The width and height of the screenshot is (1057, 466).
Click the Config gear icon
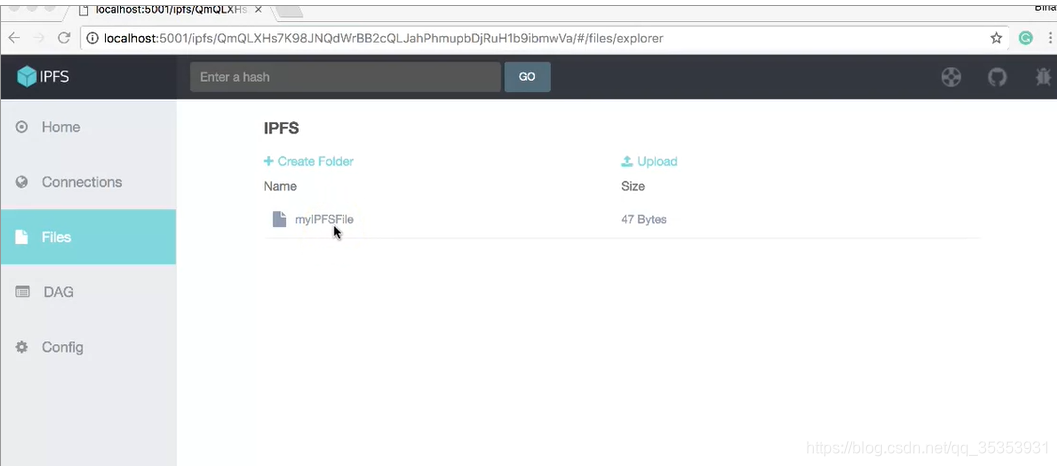pyautogui.click(x=22, y=347)
